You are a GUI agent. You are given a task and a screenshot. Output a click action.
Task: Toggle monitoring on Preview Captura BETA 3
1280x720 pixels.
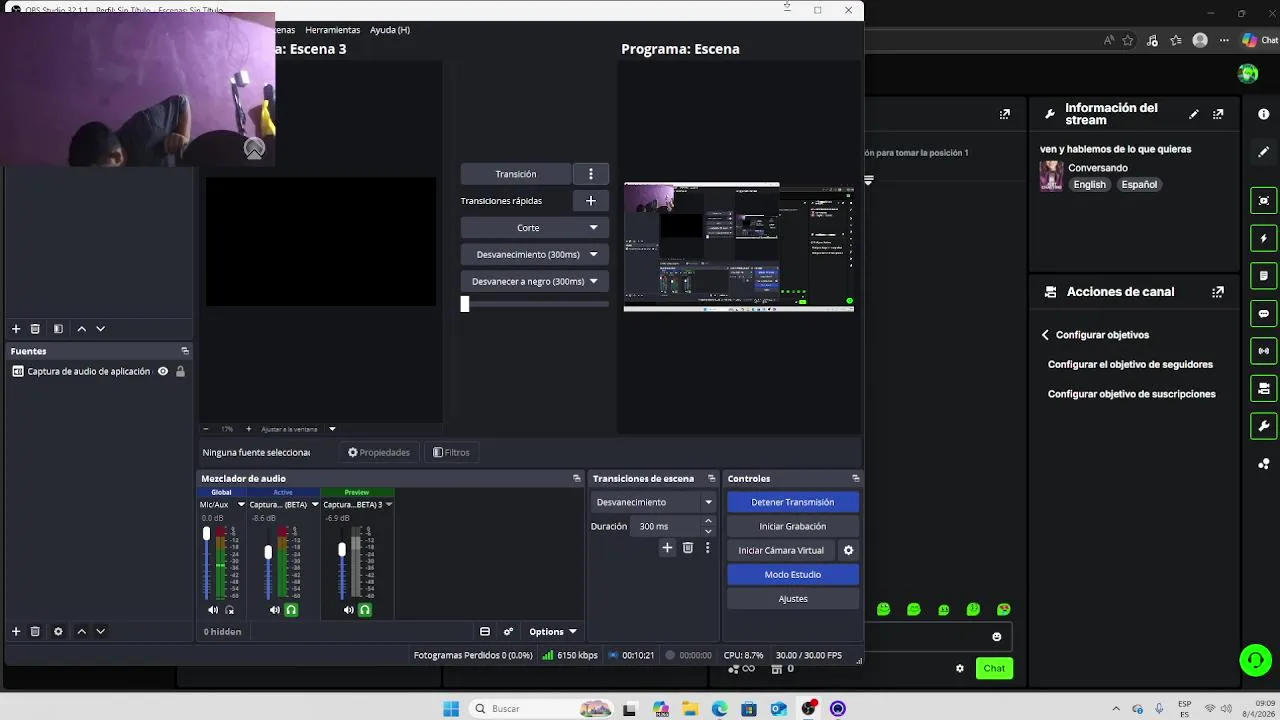(x=365, y=610)
